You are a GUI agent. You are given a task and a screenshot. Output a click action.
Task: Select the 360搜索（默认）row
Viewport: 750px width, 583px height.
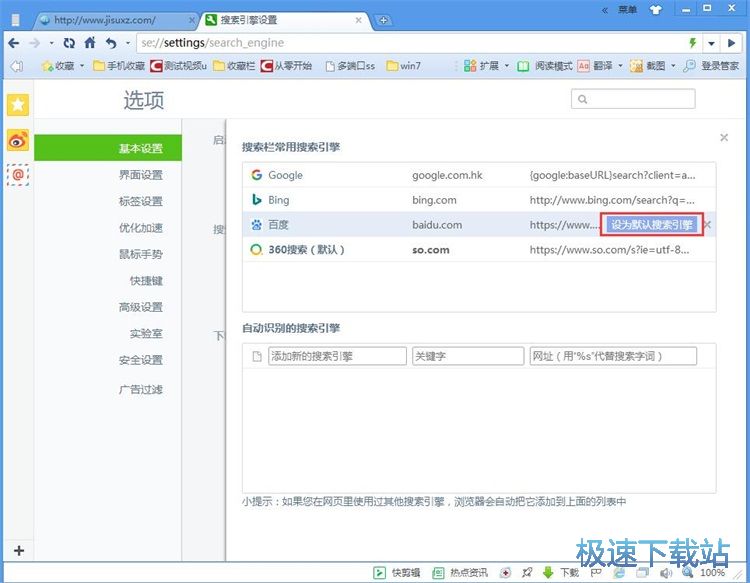[x=479, y=250]
